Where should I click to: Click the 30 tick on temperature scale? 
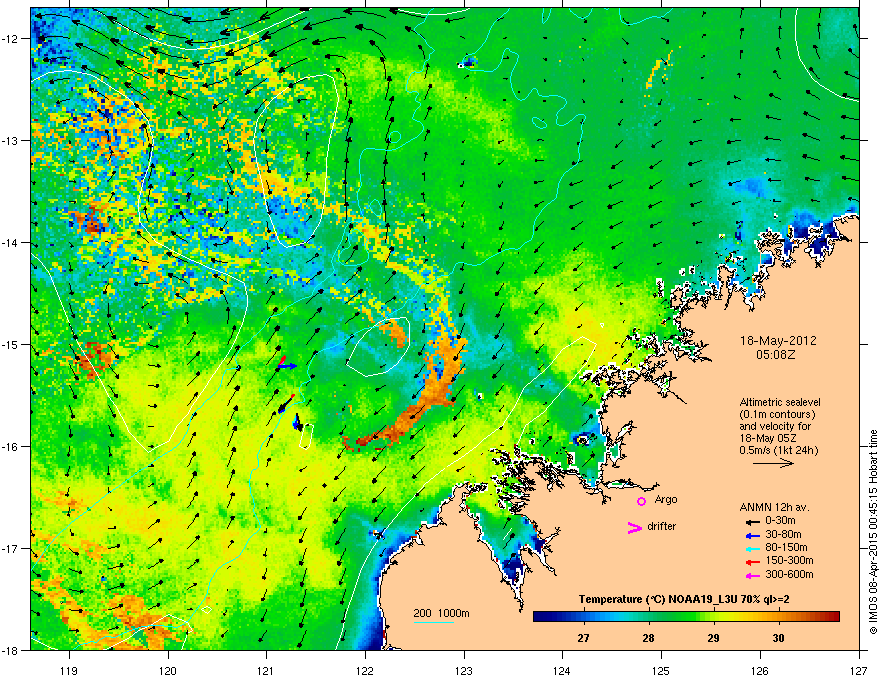(x=778, y=638)
